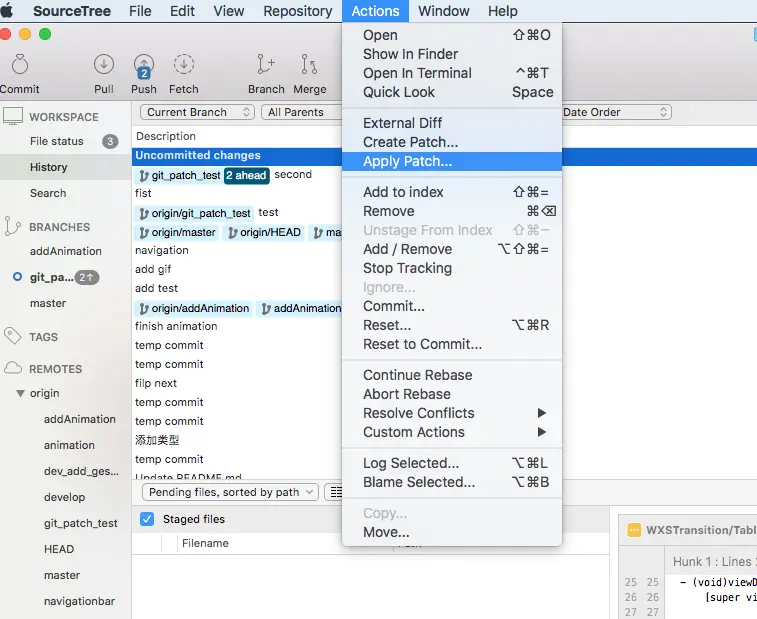Open the Window menu in menu bar

444,11
